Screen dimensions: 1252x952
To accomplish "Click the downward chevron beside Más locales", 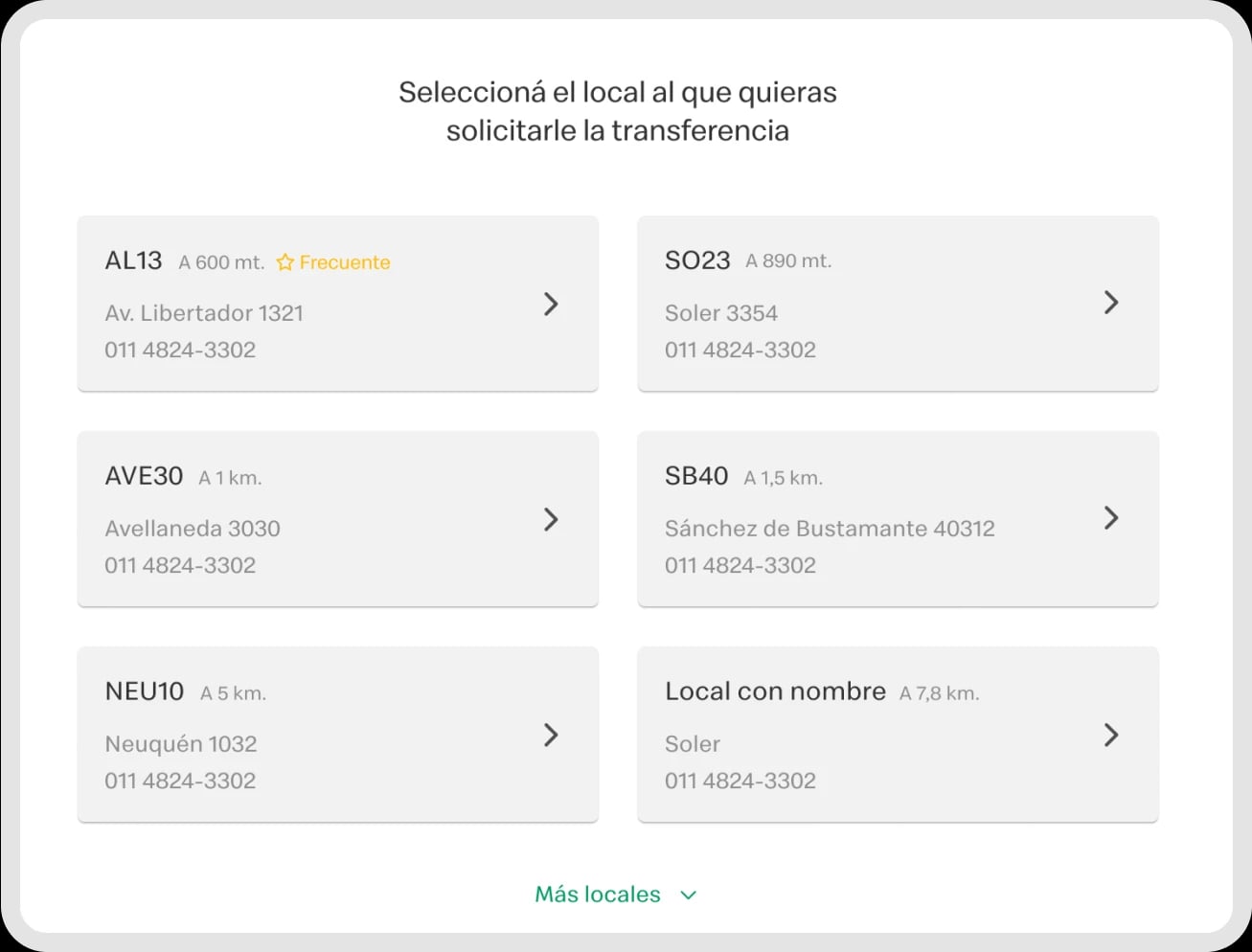I will point(687,895).
